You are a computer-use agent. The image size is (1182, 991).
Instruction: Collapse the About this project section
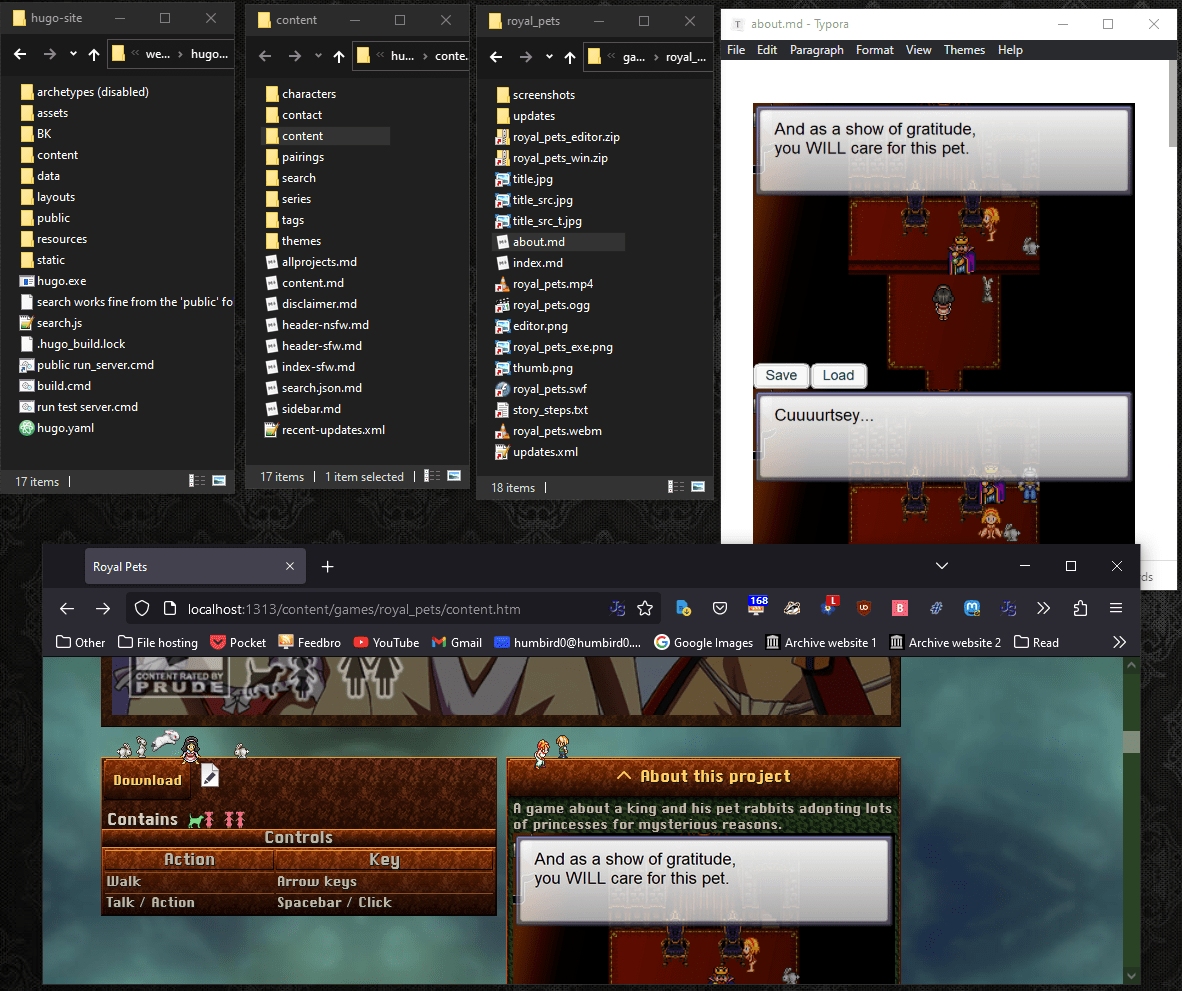click(703, 776)
